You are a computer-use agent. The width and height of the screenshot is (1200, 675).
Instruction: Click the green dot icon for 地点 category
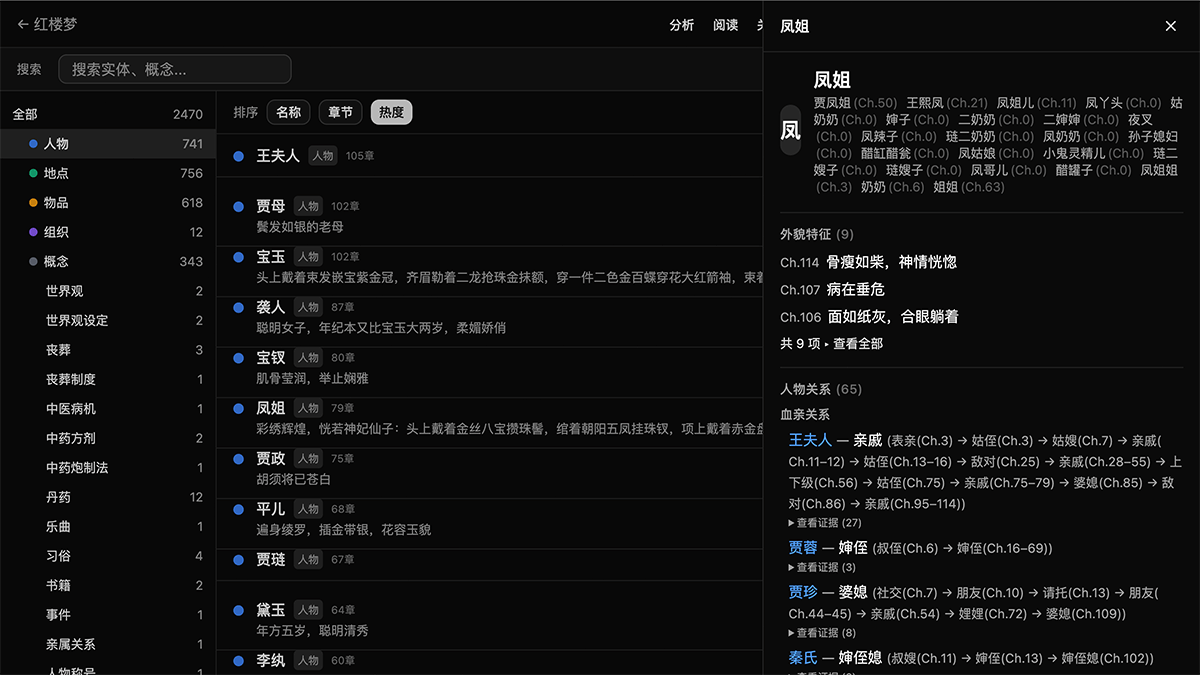click(32, 171)
